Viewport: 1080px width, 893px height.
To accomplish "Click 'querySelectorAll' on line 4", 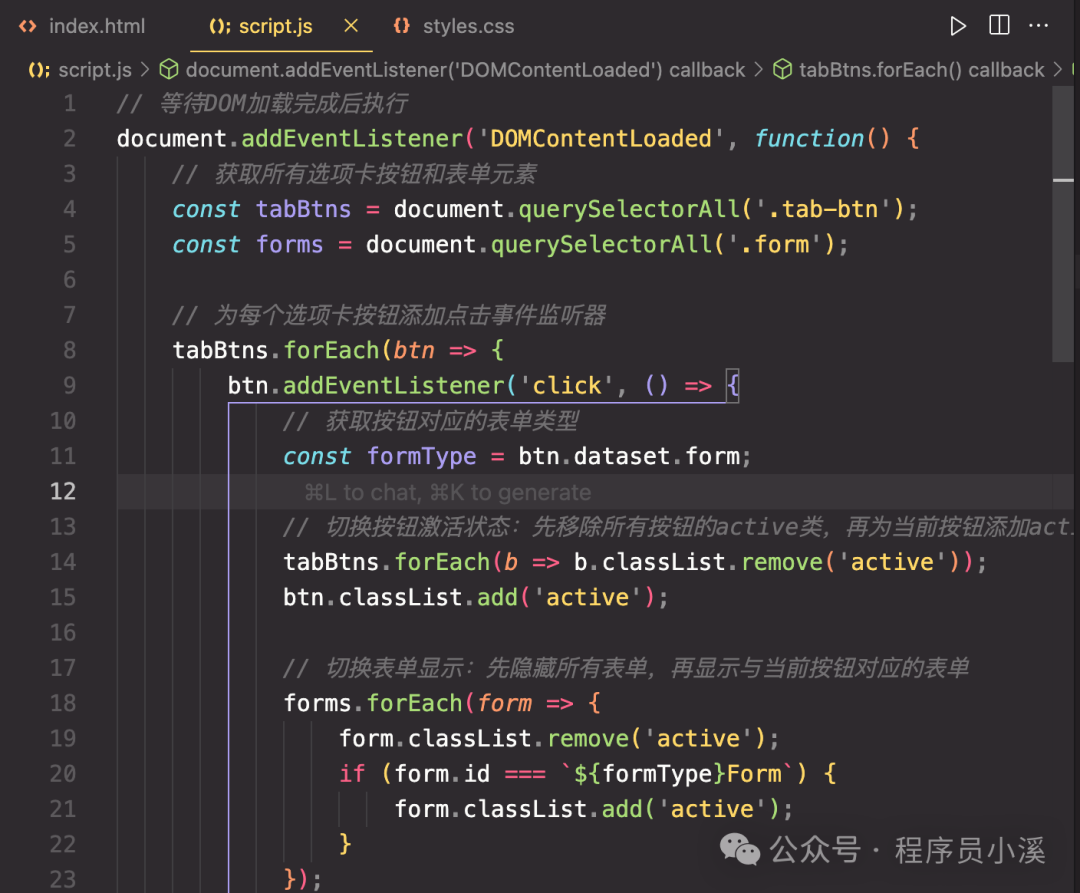I will (x=613, y=209).
